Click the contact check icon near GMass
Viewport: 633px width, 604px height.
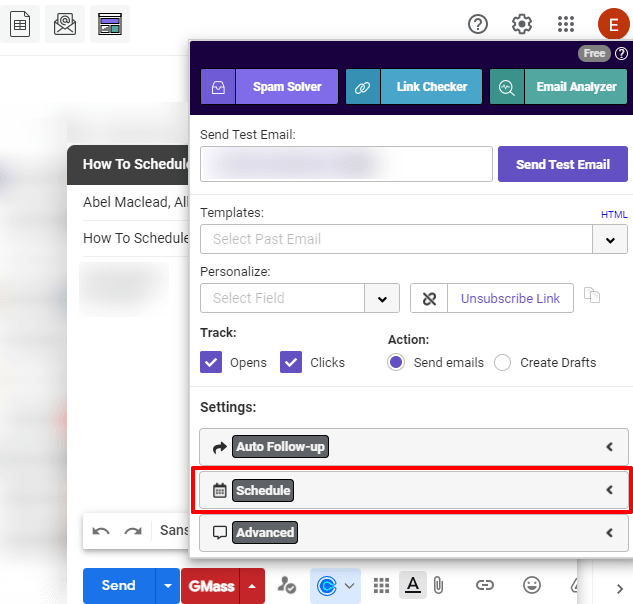287,585
